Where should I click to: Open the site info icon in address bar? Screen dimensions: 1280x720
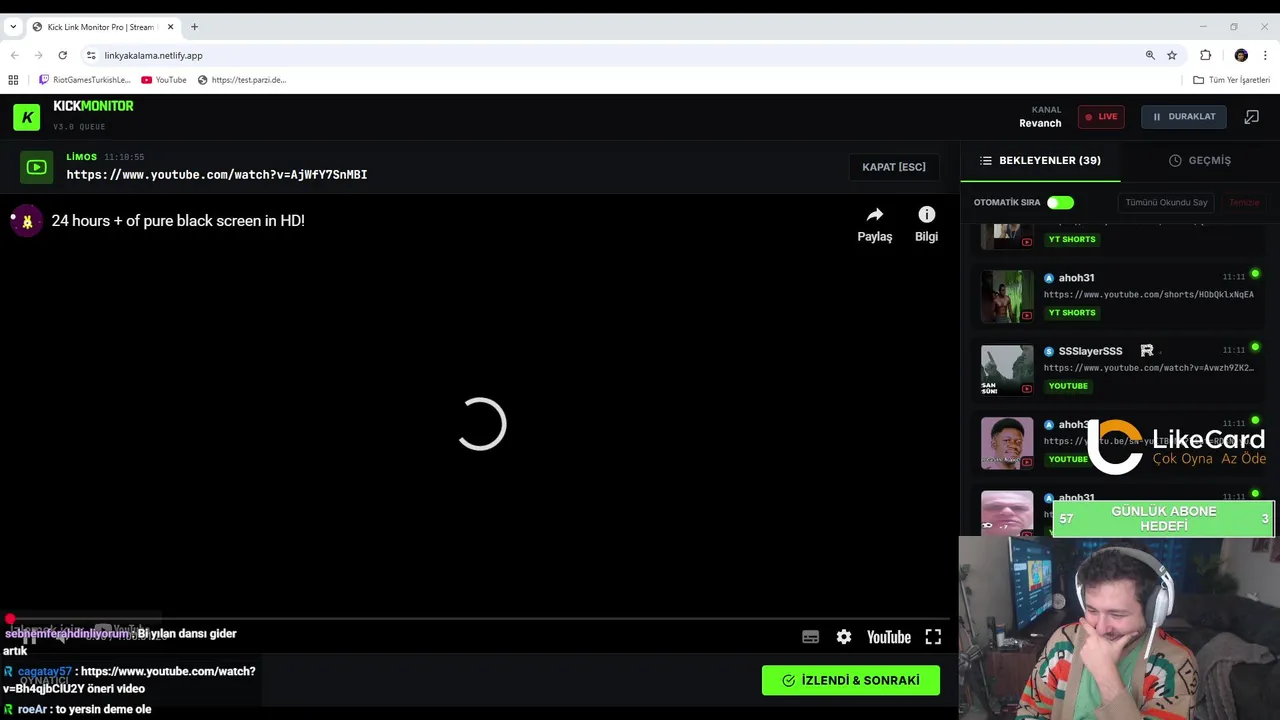point(91,55)
